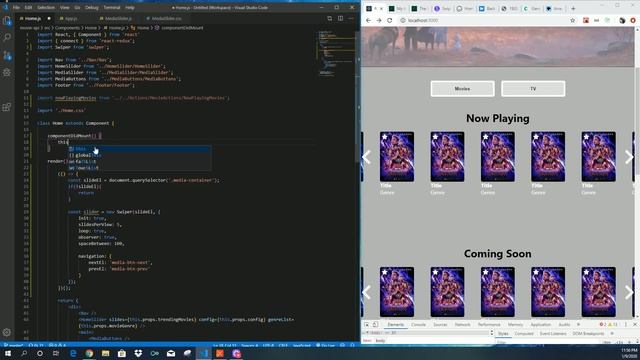The width and height of the screenshot is (640, 360).
Task: Click the TV button on the web page
Action: (533, 89)
